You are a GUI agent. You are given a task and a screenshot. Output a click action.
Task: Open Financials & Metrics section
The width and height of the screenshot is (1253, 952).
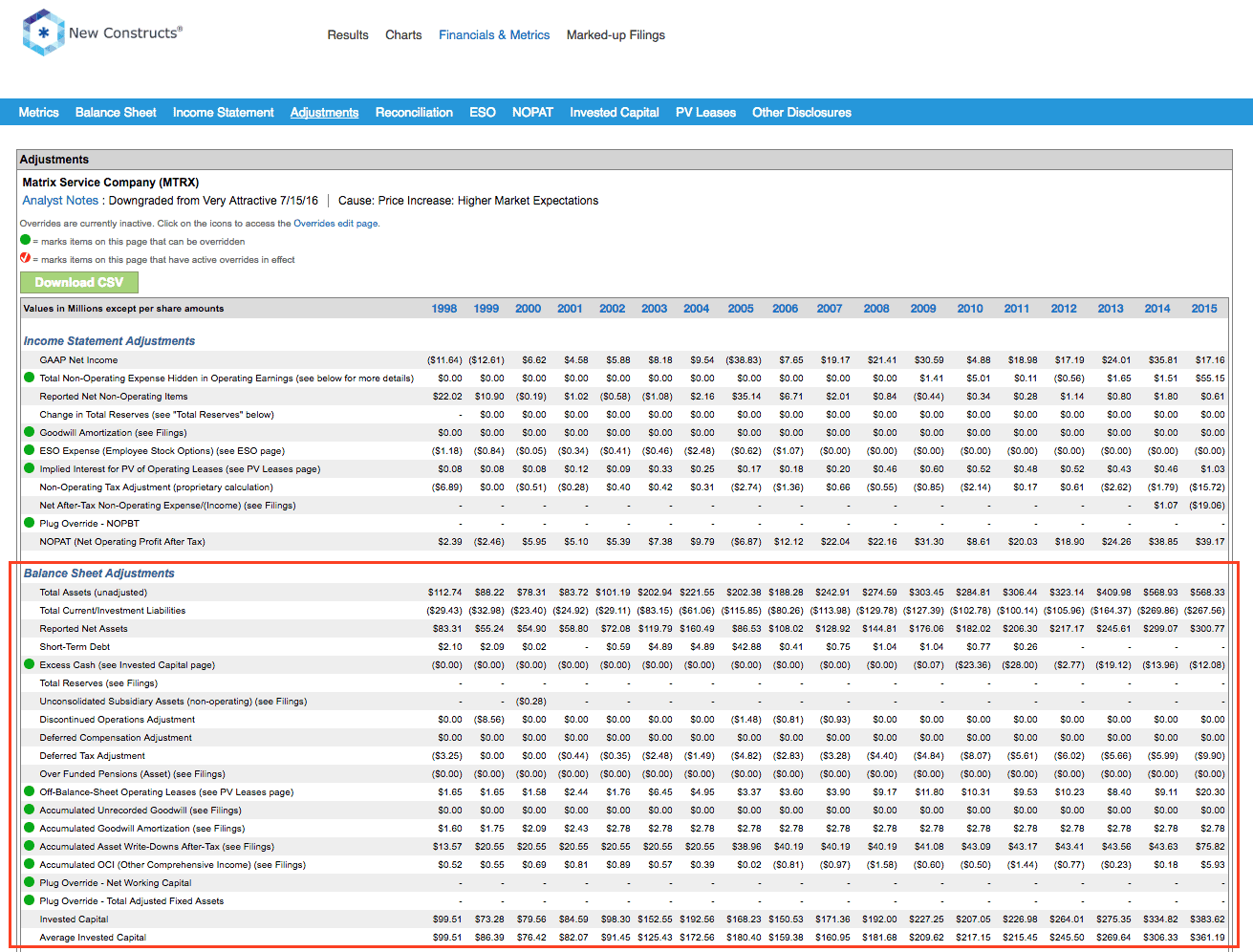point(494,35)
